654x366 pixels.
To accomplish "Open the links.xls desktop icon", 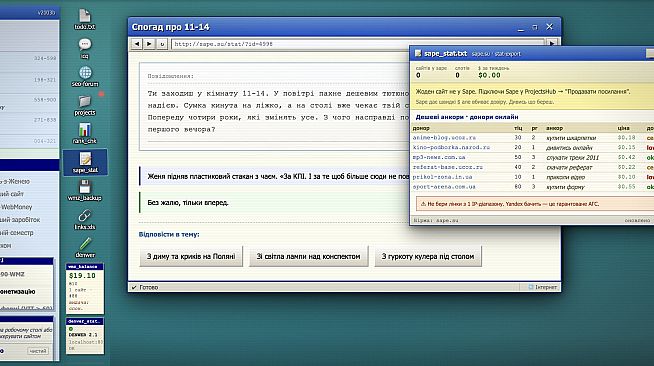I will pos(85,220).
